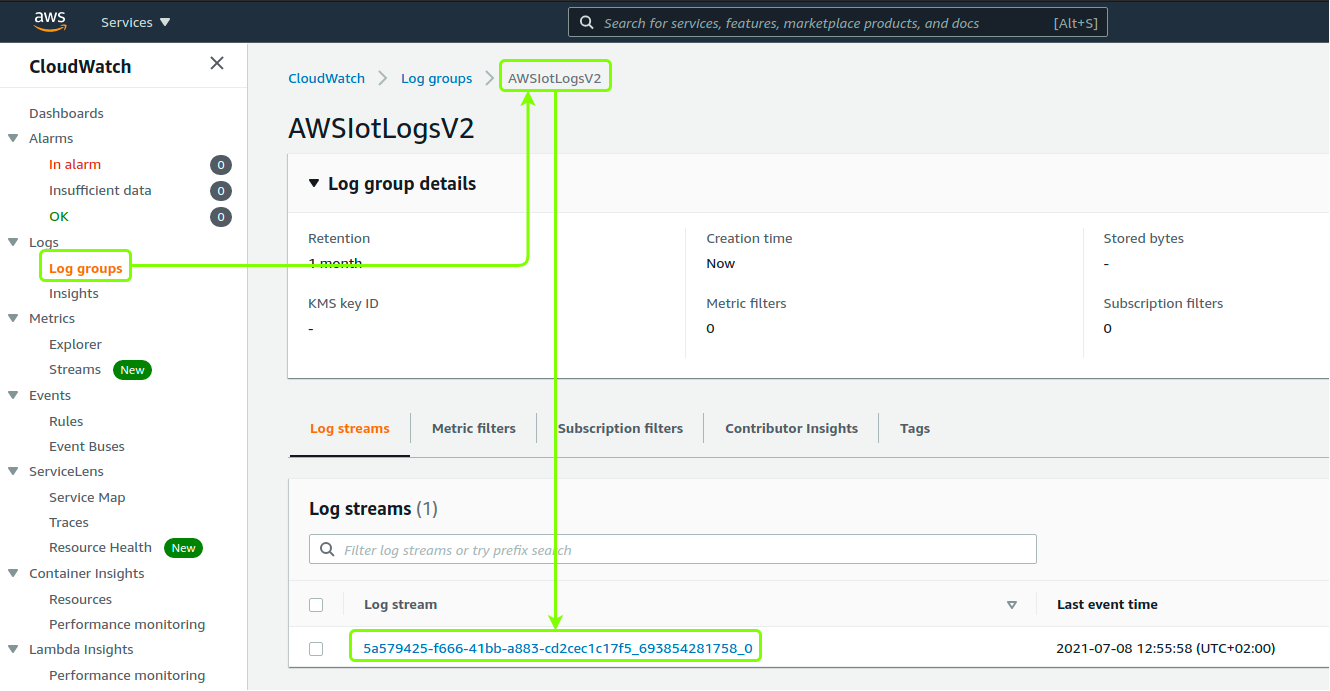Switch to the Log streams tab

350,428
